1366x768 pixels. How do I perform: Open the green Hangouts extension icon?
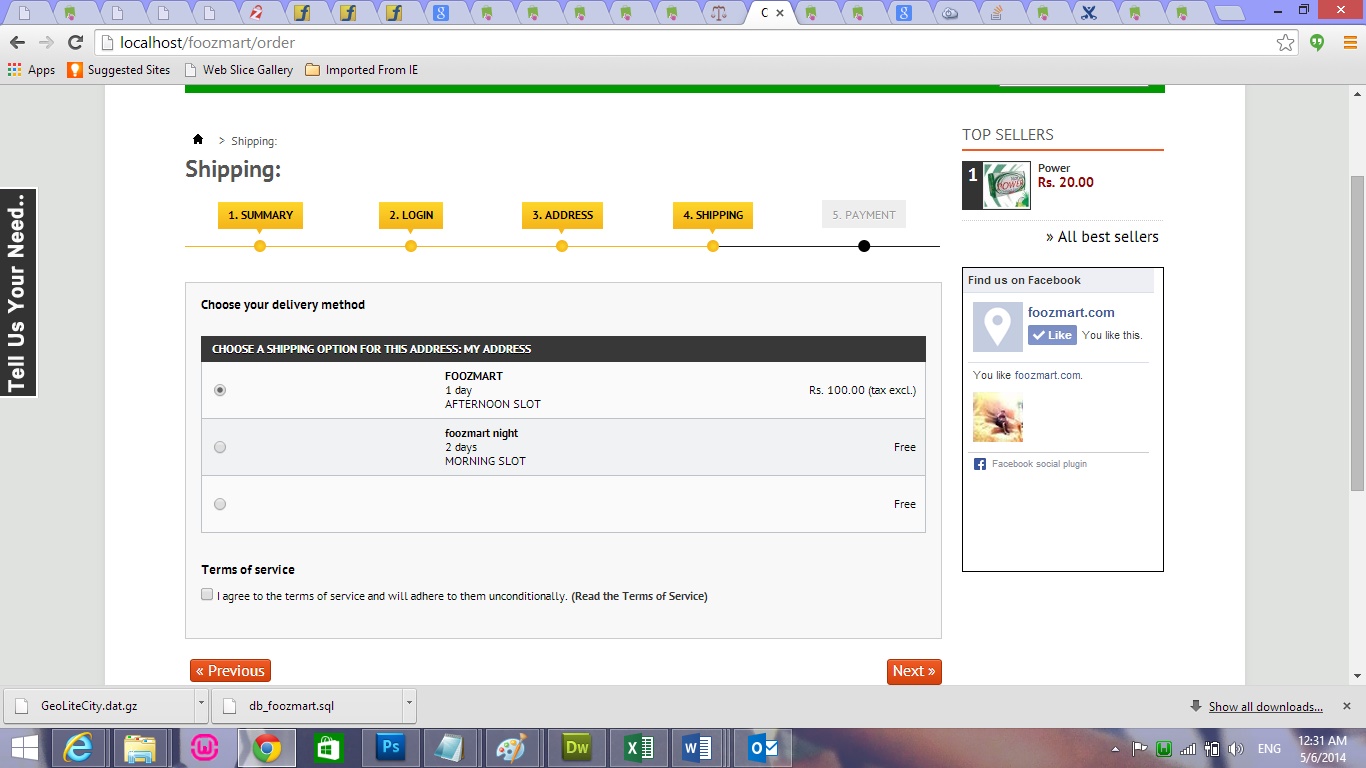(x=1317, y=43)
